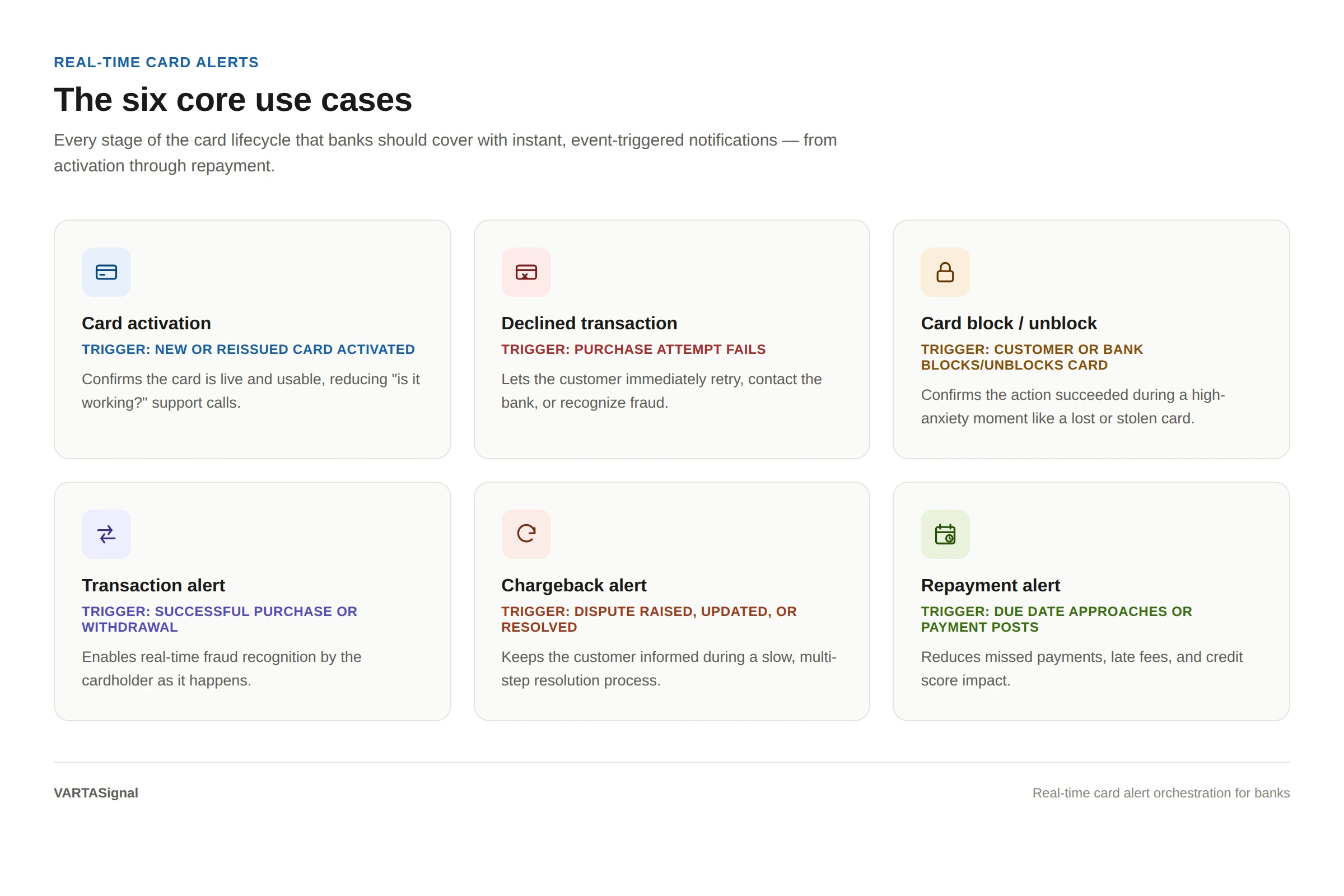Click the swap arrows Transaction alert icon
Screen dimensions: 1344x896
106,534
